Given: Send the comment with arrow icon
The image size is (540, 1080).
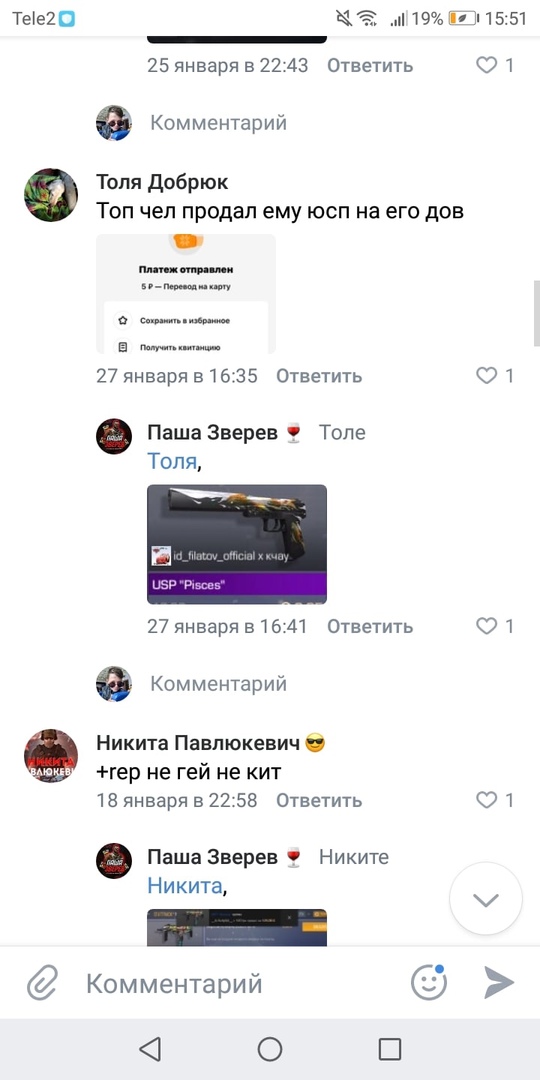Looking at the screenshot, I should [499, 982].
